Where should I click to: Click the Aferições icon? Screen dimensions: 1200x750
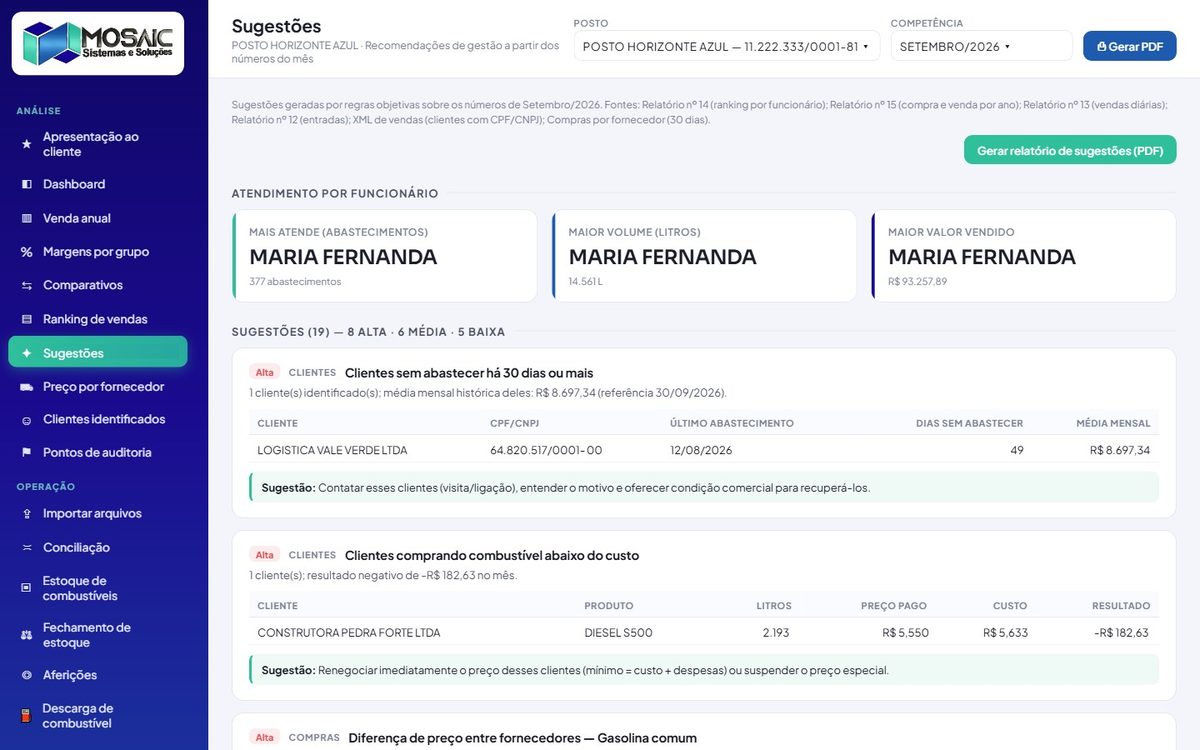click(x=27, y=675)
